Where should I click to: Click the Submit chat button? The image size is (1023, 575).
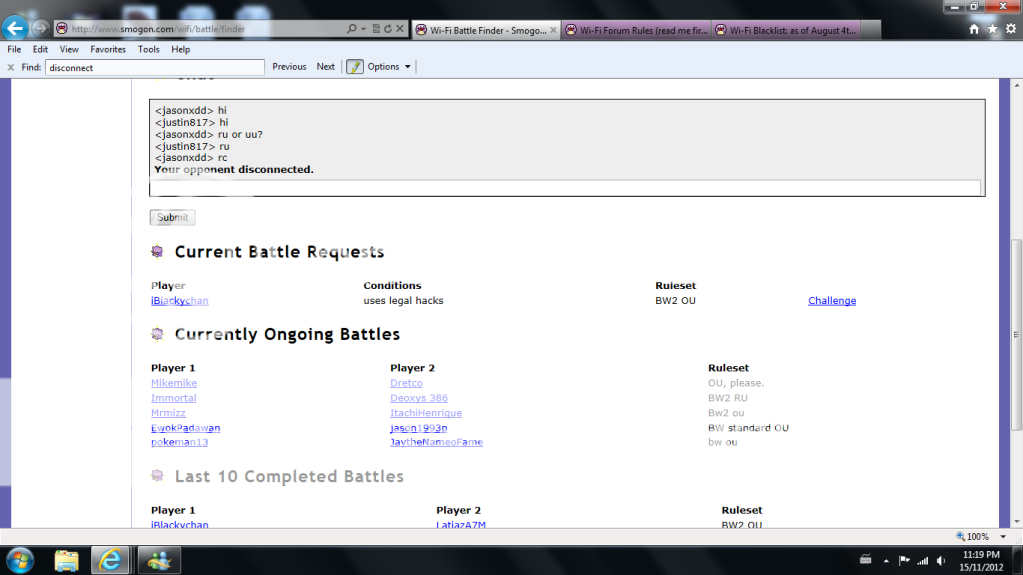point(172,217)
